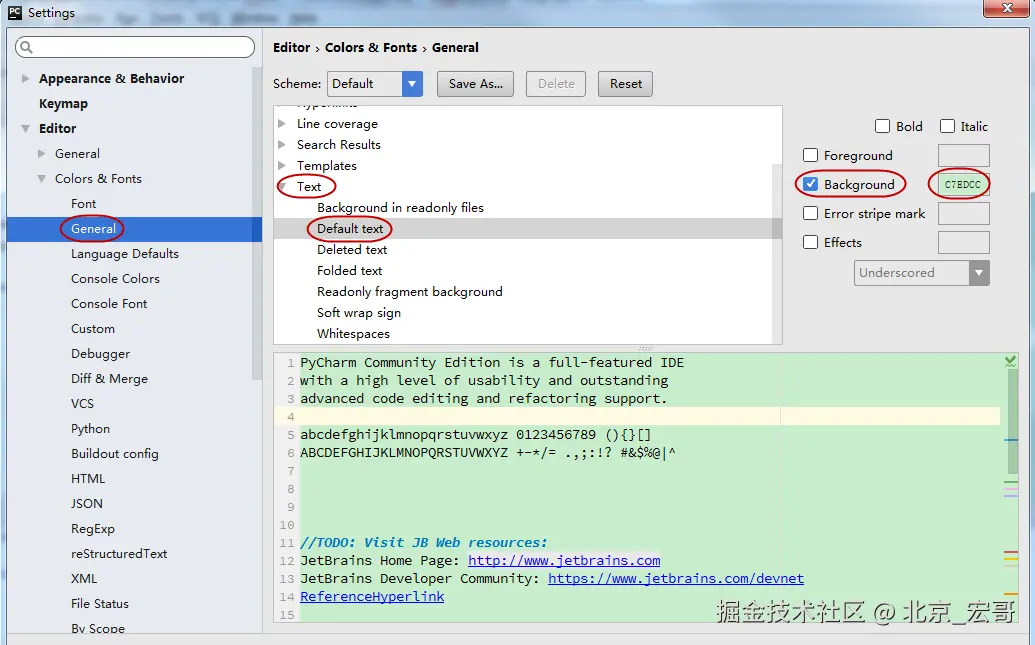Uncheck the Background checkbox
This screenshot has width=1035, height=645.
810,184
